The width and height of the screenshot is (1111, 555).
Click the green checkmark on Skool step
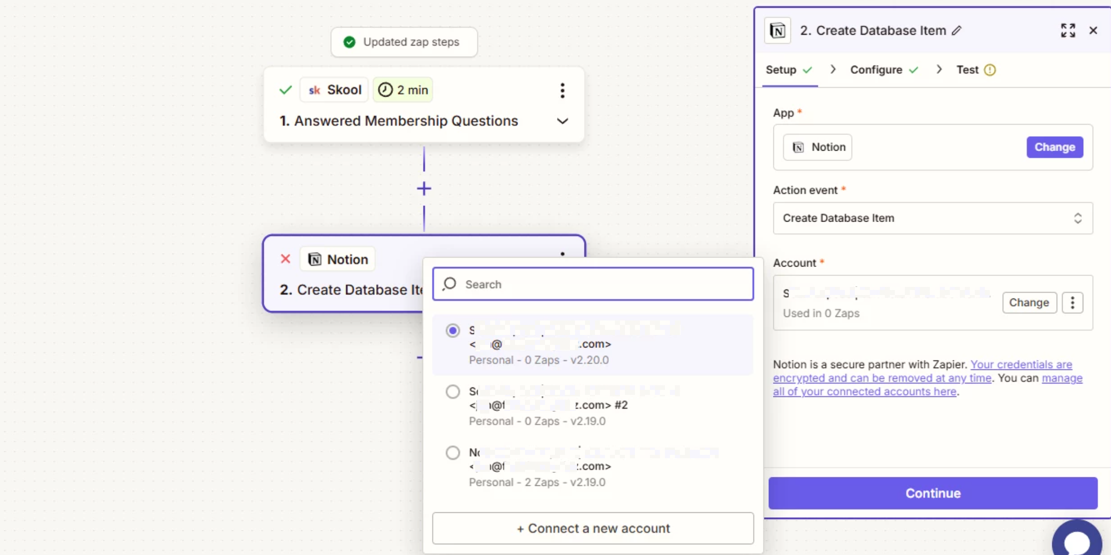point(286,90)
